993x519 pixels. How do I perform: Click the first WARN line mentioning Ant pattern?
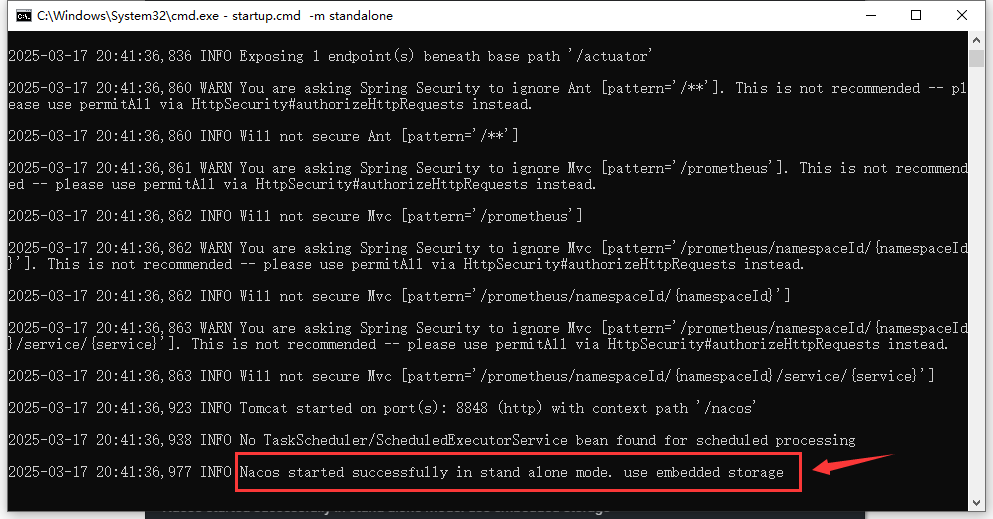[488, 96]
